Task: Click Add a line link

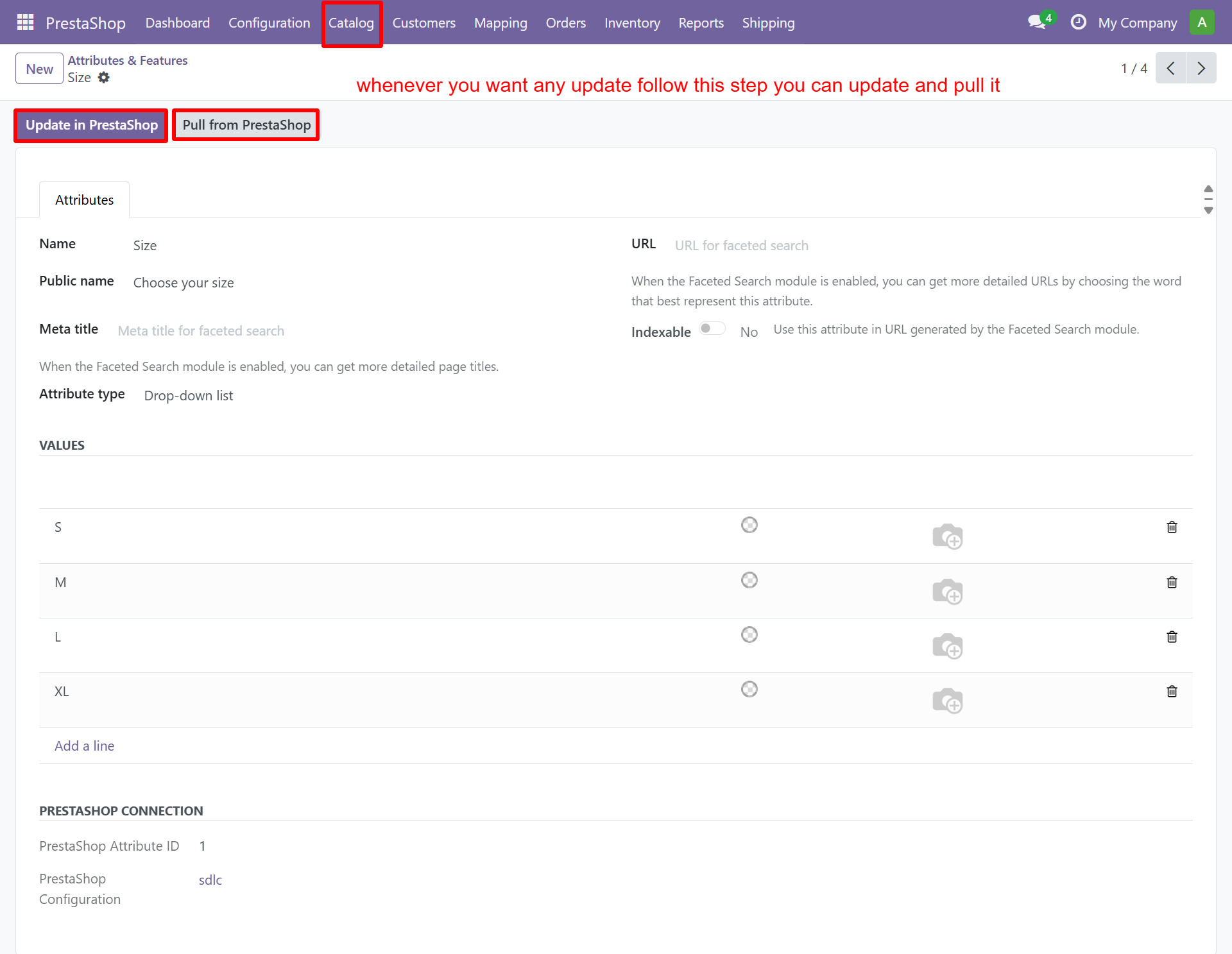Action: 84,746
